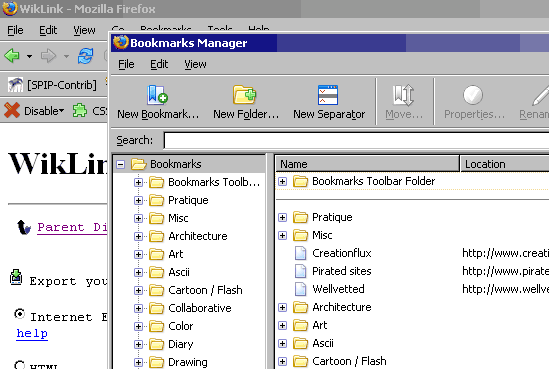The image size is (549, 369).
Task: Click the green CSS puzzle icon
Action: pos(79,110)
